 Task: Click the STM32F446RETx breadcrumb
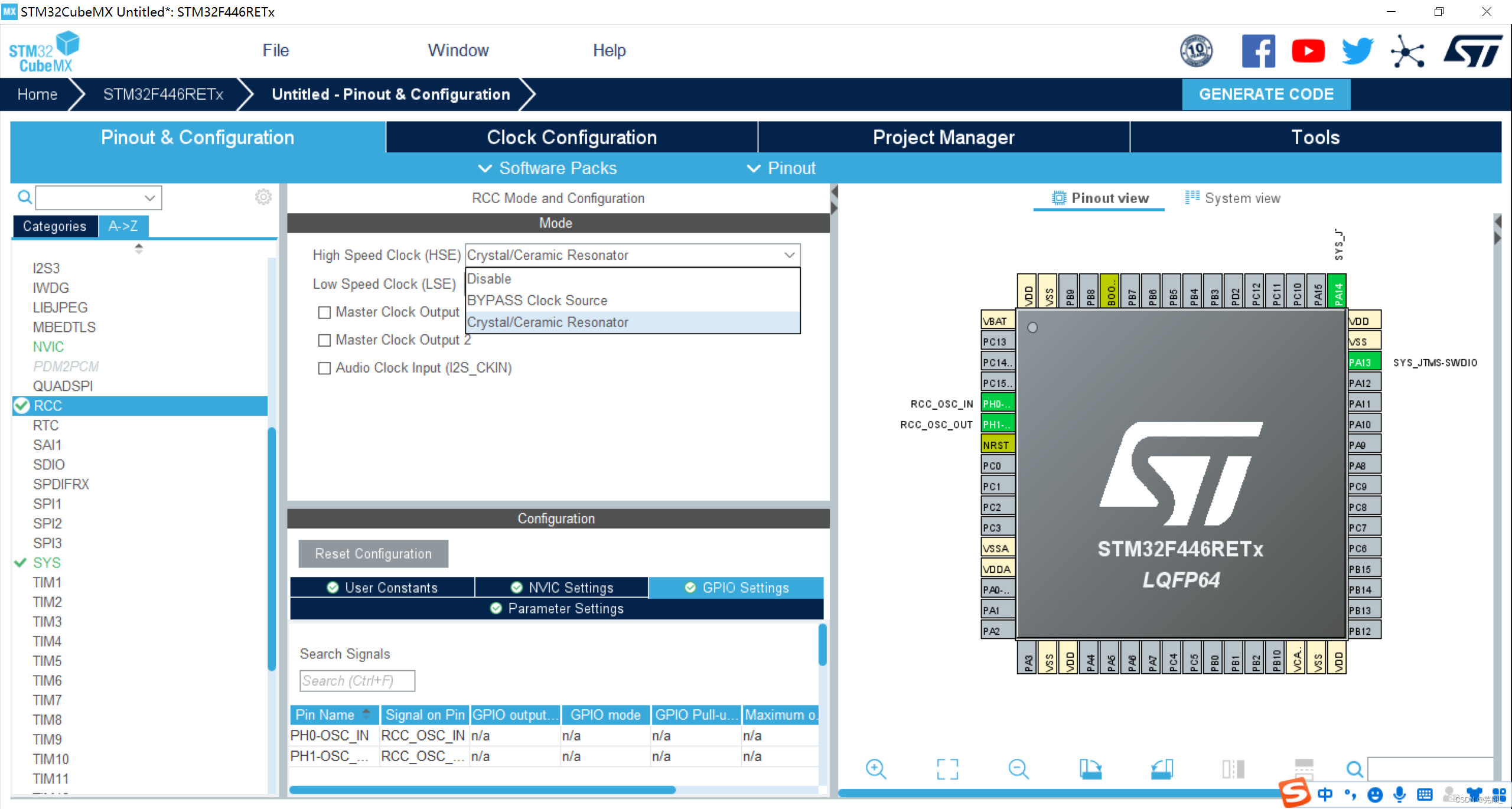163,94
